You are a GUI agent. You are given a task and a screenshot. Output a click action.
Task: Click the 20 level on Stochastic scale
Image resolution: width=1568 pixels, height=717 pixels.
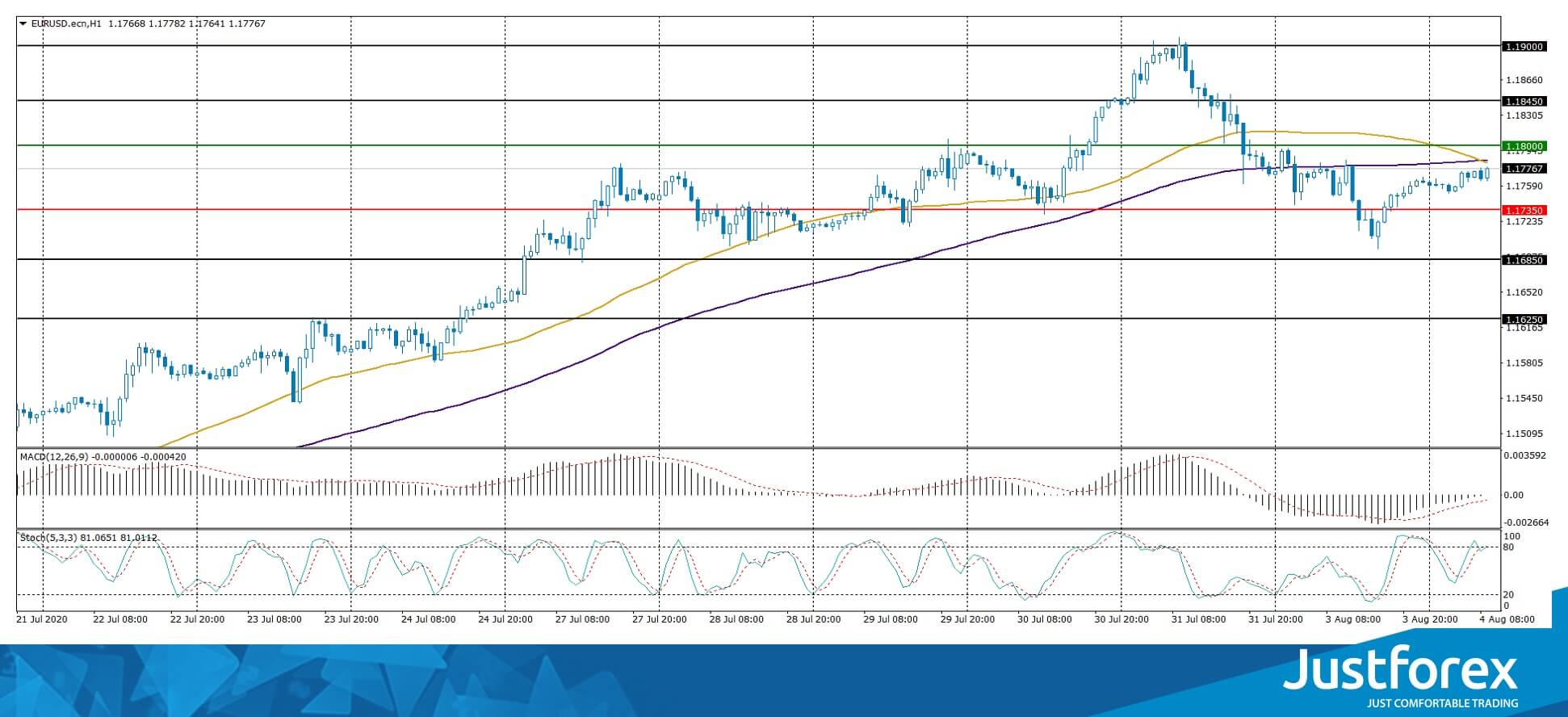click(x=1510, y=595)
